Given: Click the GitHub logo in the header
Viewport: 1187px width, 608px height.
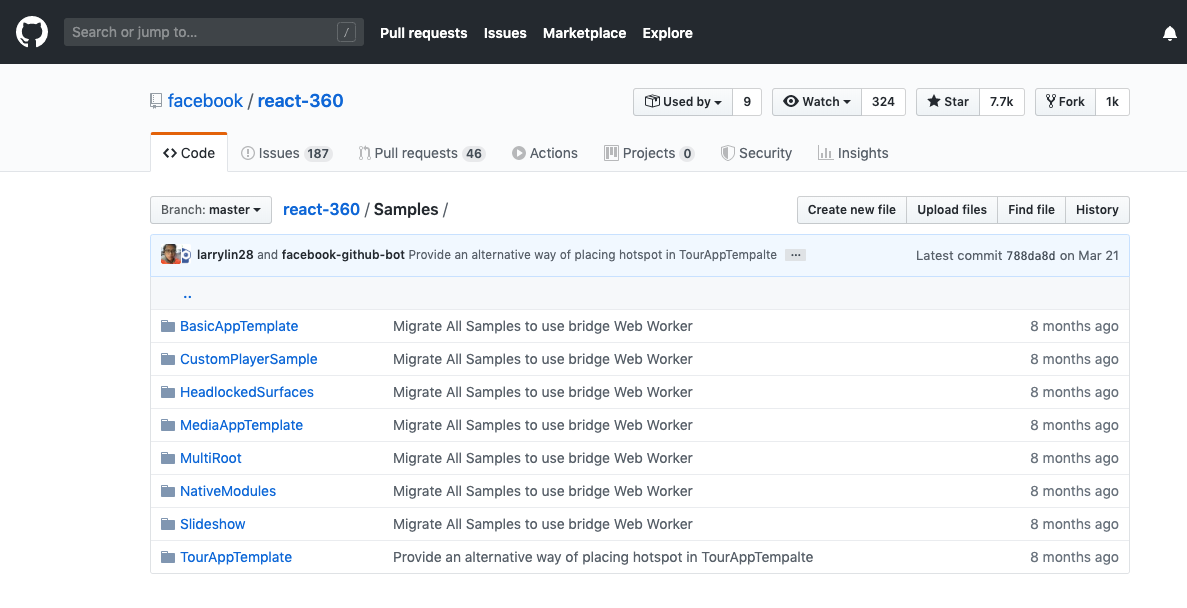Looking at the screenshot, I should tap(30, 31).
